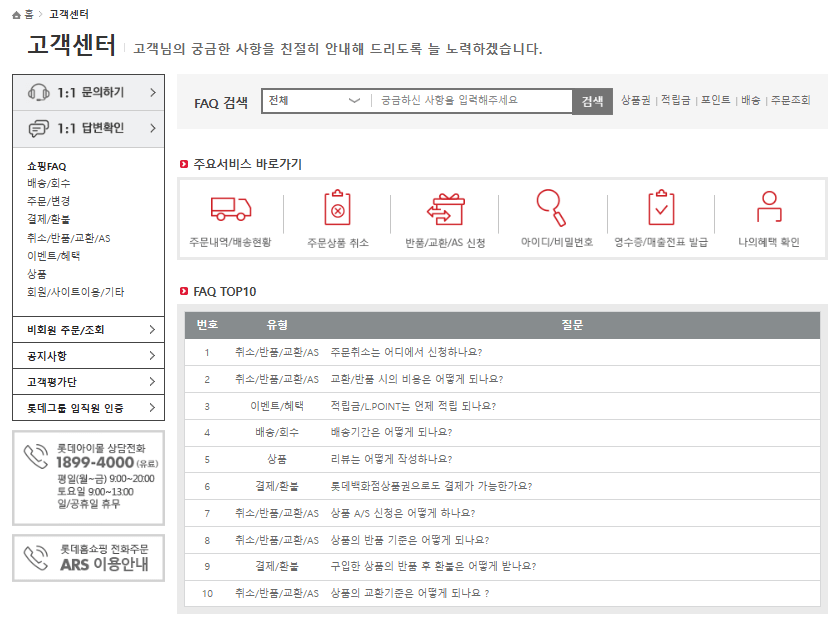The height and width of the screenshot is (623, 836).
Task: Expand the 고객평가단 chevron
Action: 152,382
